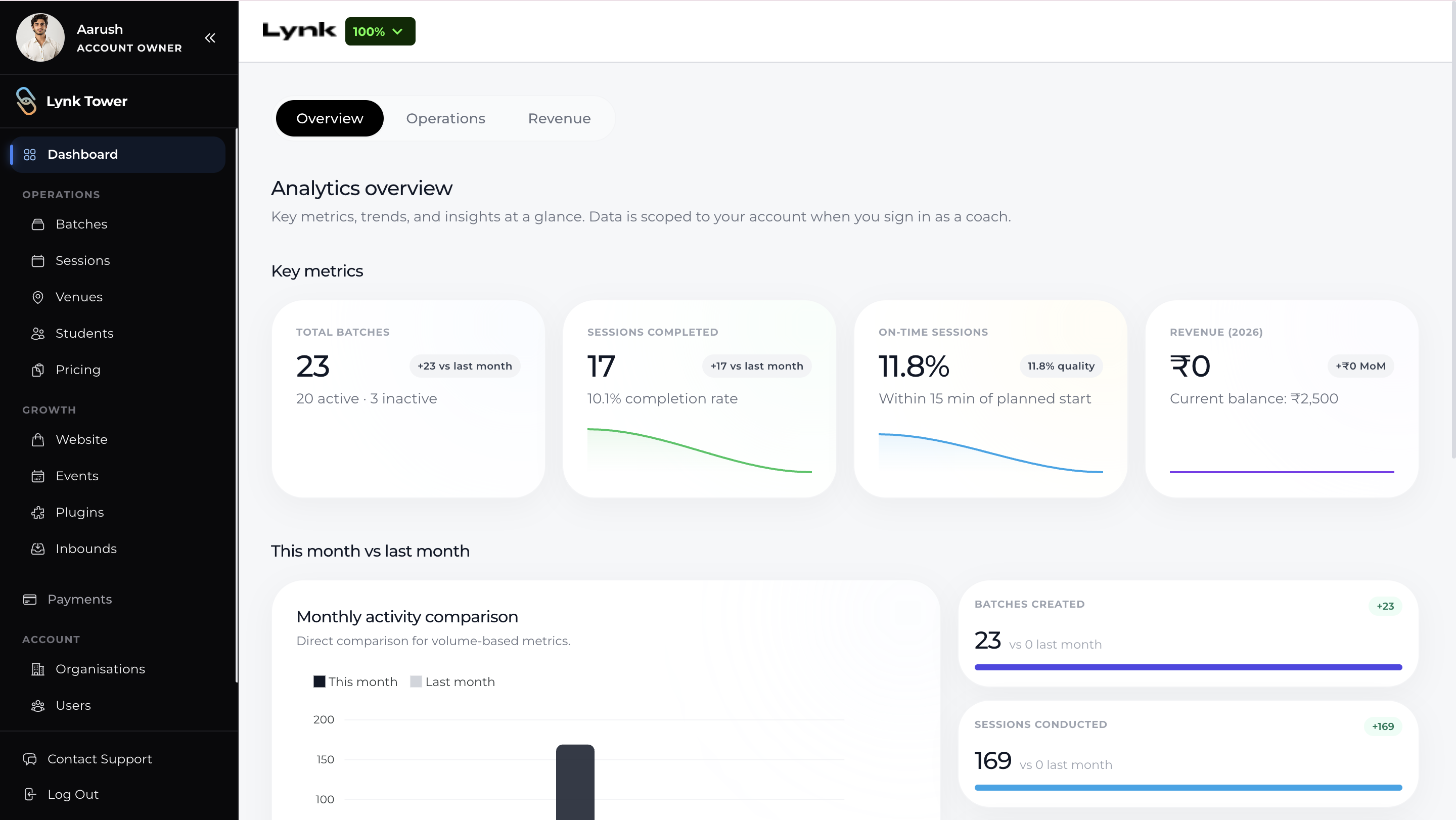Click the '+169' Sessions Conducted badge
1456x820 pixels.
coord(1383,727)
